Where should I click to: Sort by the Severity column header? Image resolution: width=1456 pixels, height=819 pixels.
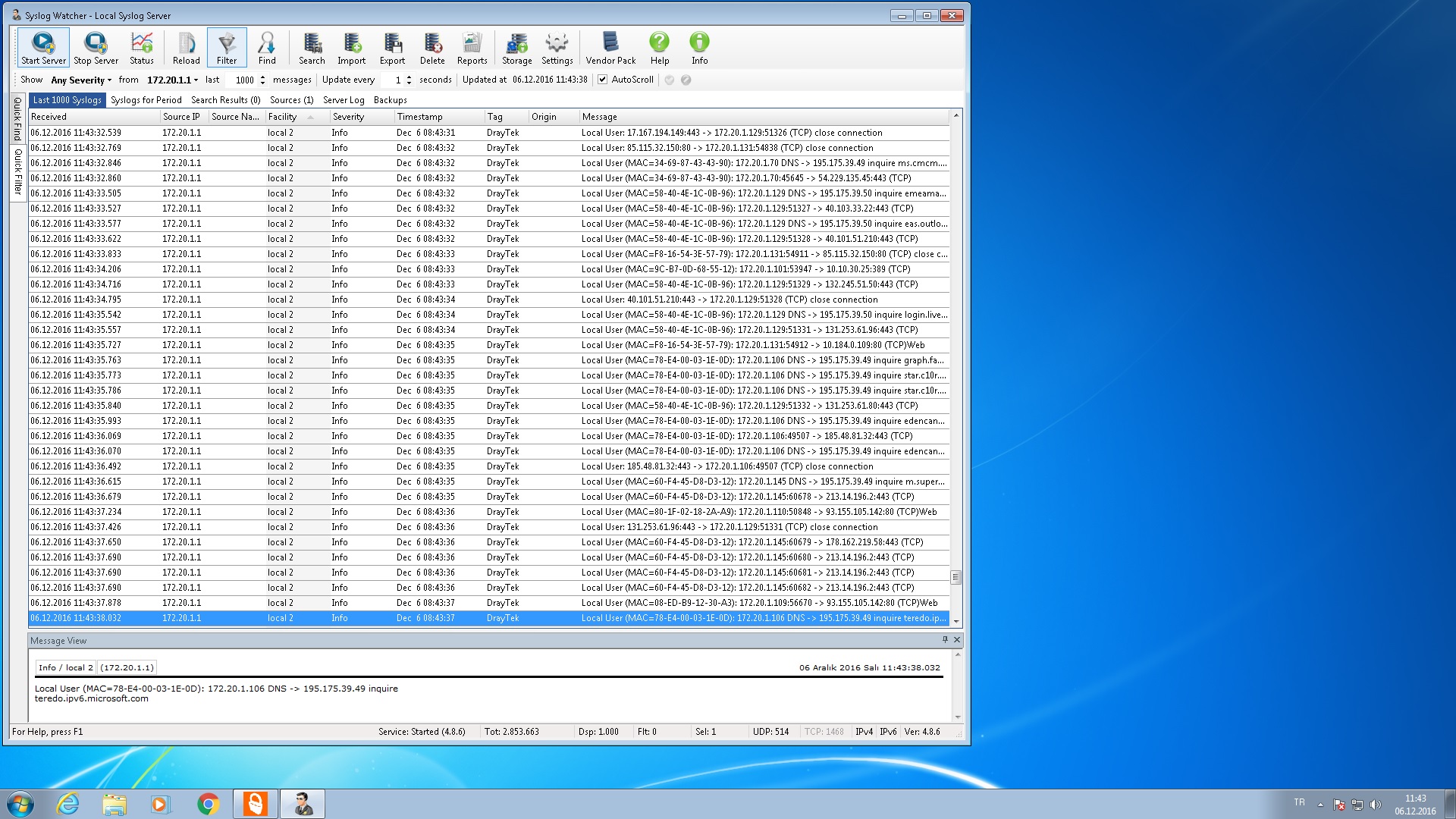[x=348, y=117]
